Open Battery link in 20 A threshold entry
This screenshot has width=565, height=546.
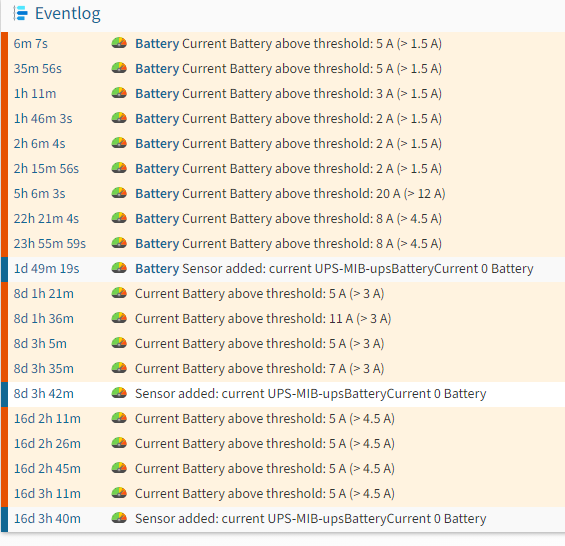(157, 194)
